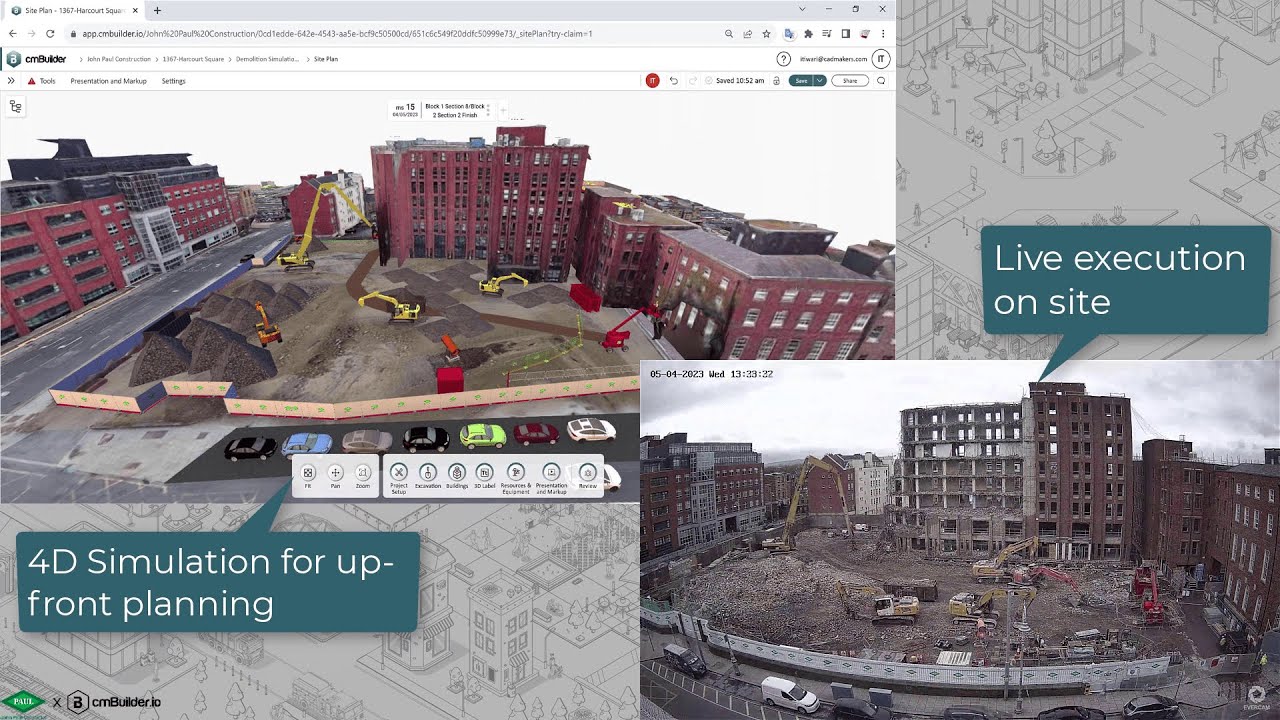This screenshot has width=1280, height=720.
Task: Click the Share button
Action: [849, 80]
